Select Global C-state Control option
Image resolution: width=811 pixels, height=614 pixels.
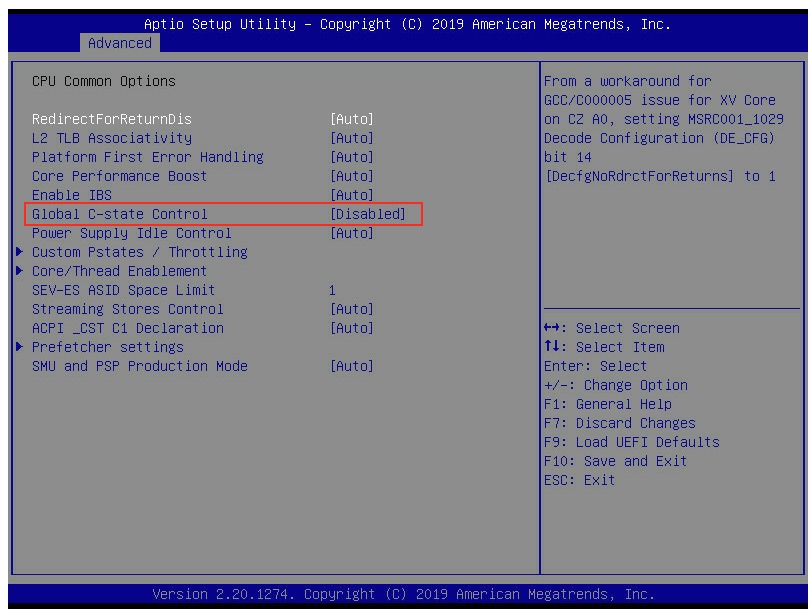tap(119, 214)
